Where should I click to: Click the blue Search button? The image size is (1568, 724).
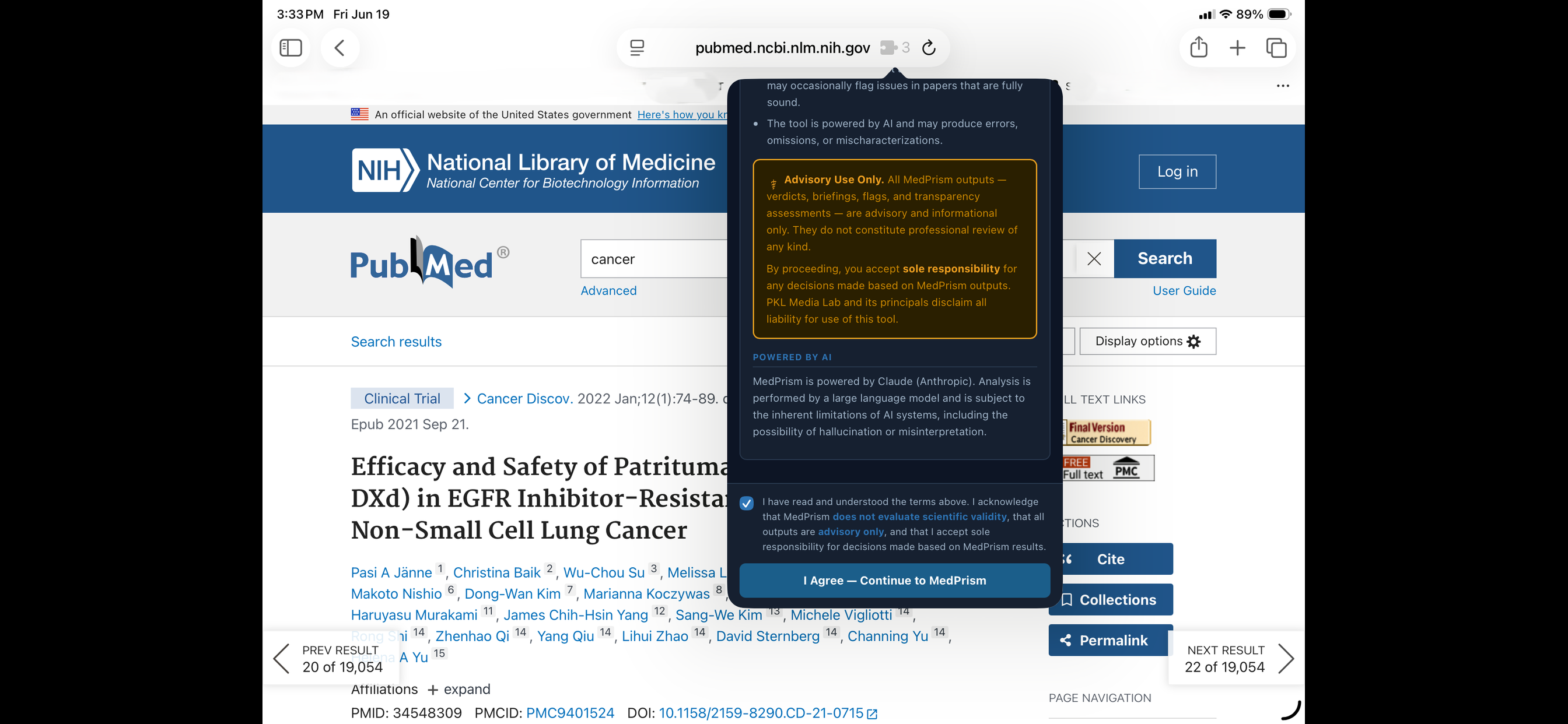tap(1164, 259)
